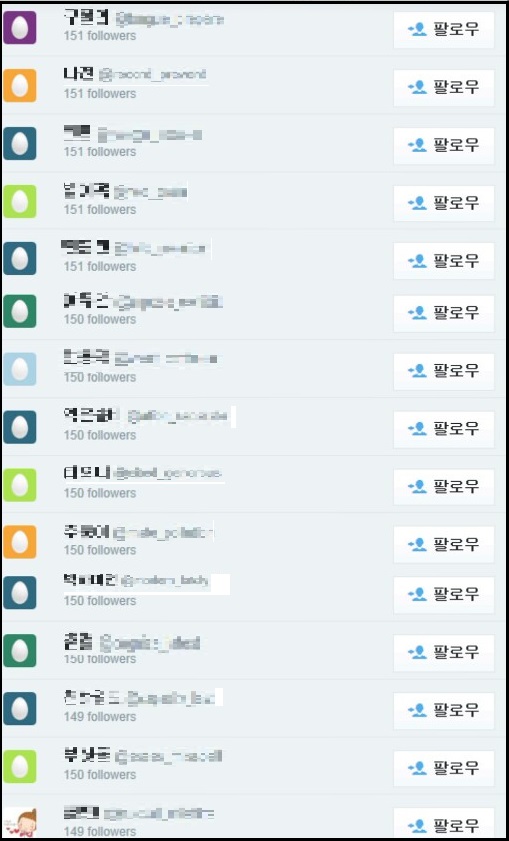Open the dark blue egg avatar with 149 followers
The width and height of the screenshot is (509, 841).
(20, 709)
